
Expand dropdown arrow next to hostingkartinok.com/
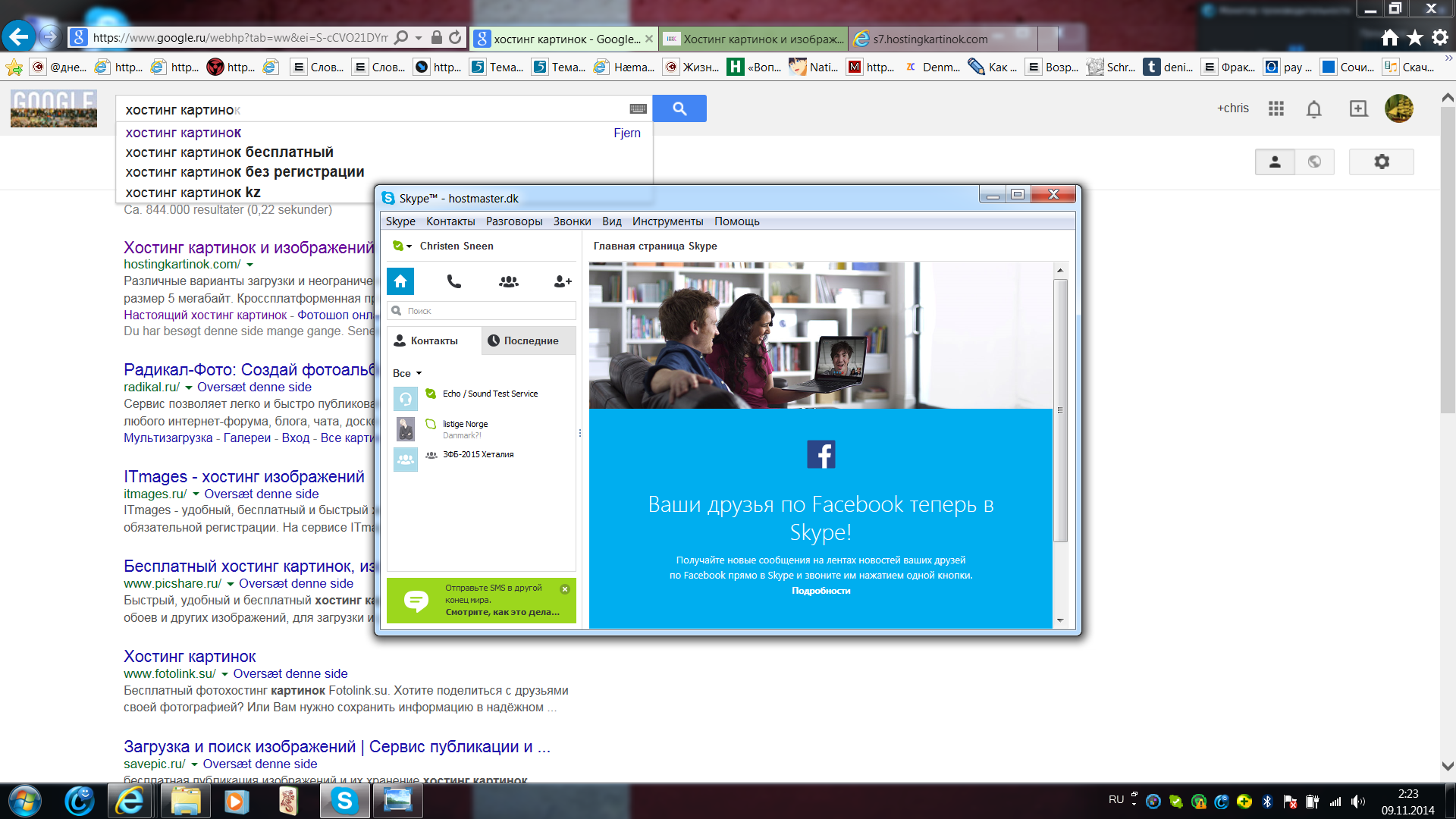pos(249,265)
